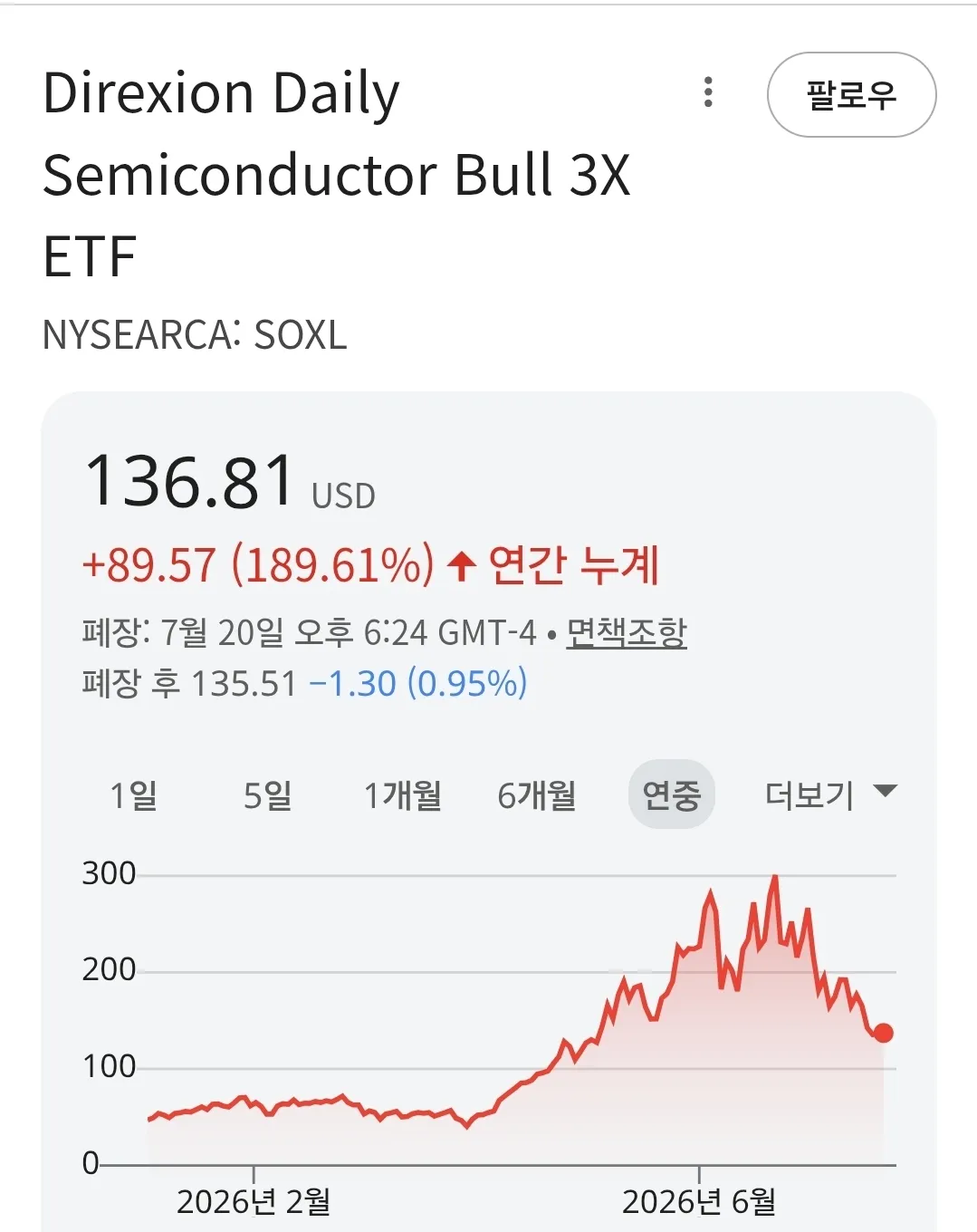
Task: Open the 면책조항 disclaimer link
Action: click(x=627, y=632)
